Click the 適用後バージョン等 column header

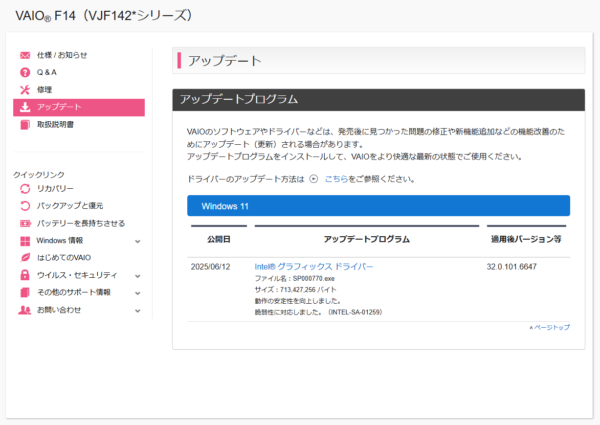[x=526, y=239]
